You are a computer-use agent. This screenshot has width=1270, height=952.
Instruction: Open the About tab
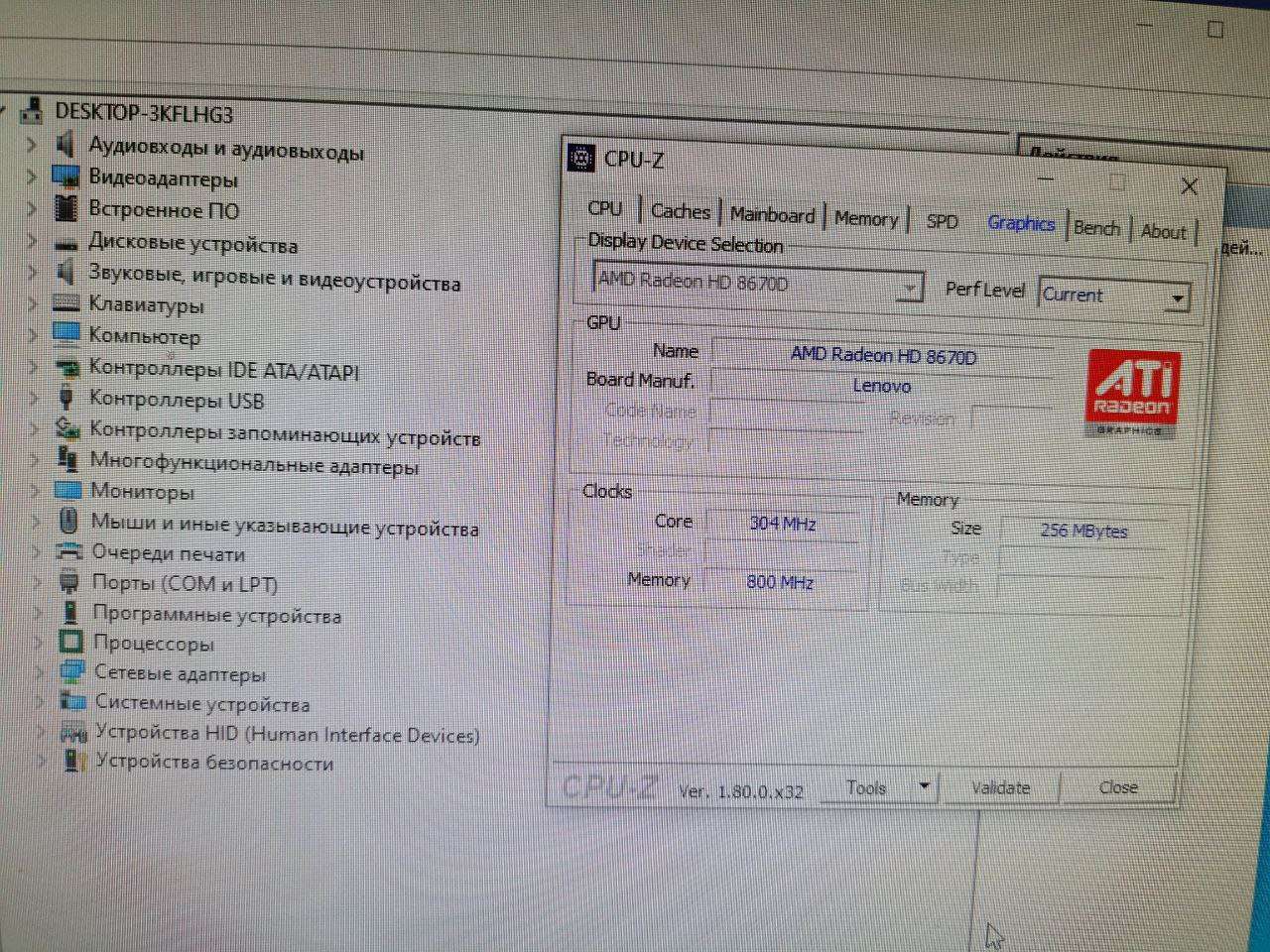pos(1164,232)
